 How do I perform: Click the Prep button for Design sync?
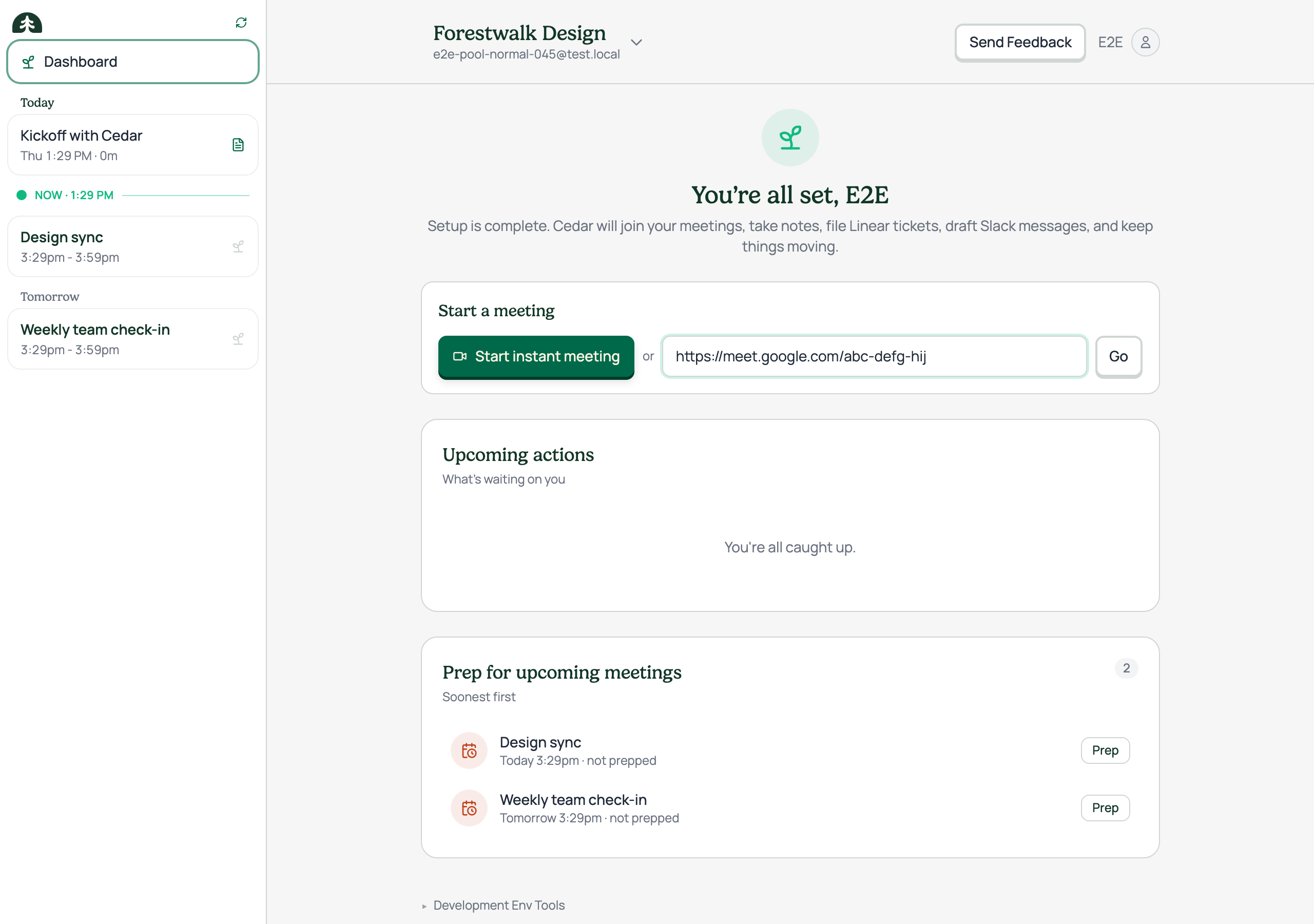pyautogui.click(x=1105, y=750)
